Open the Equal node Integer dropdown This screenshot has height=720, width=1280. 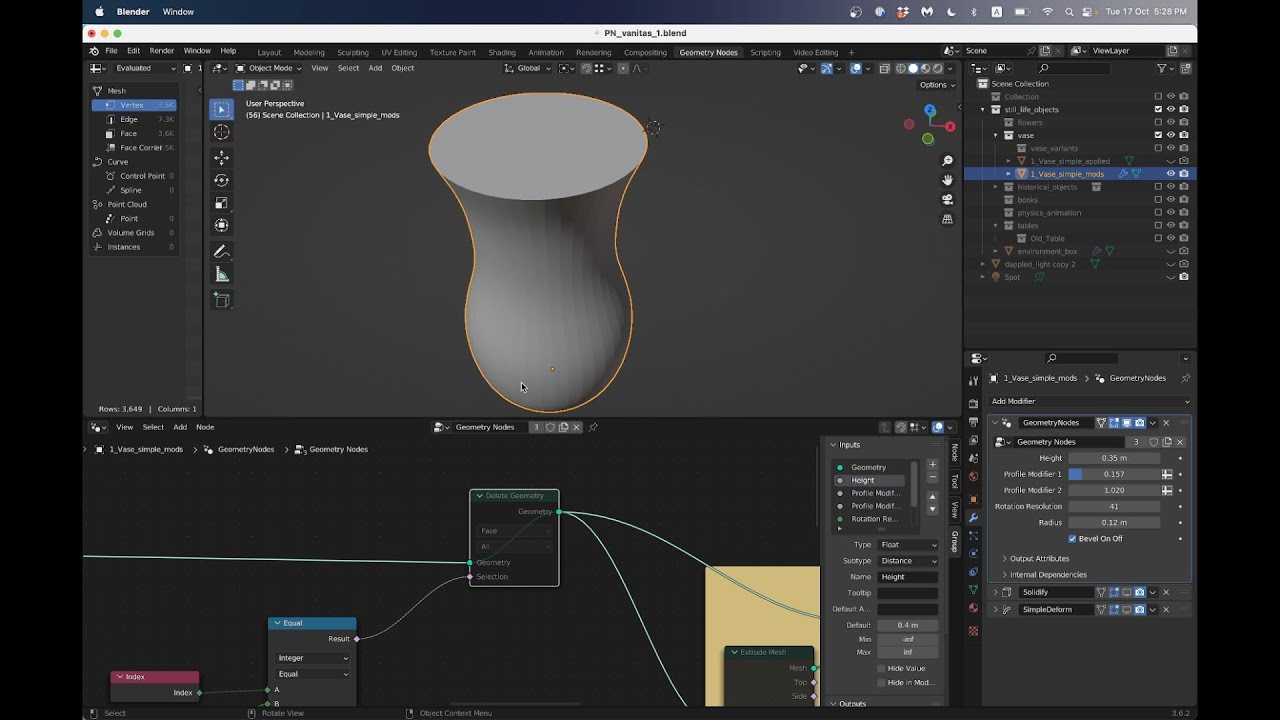[x=313, y=658]
